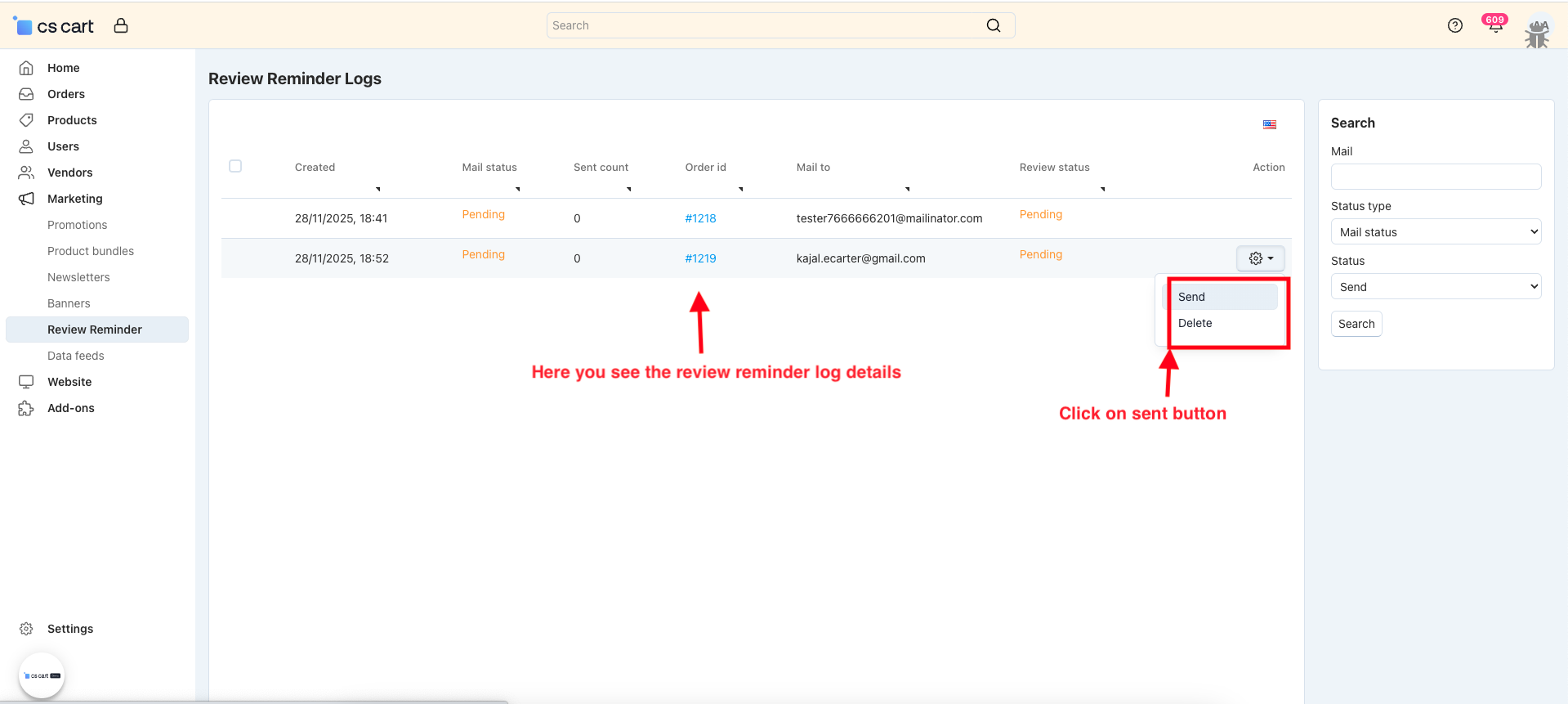The width and height of the screenshot is (1568, 704).
Task: Open the gear action dropdown for order #1219
Action: pyautogui.click(x=1260, y=258)
